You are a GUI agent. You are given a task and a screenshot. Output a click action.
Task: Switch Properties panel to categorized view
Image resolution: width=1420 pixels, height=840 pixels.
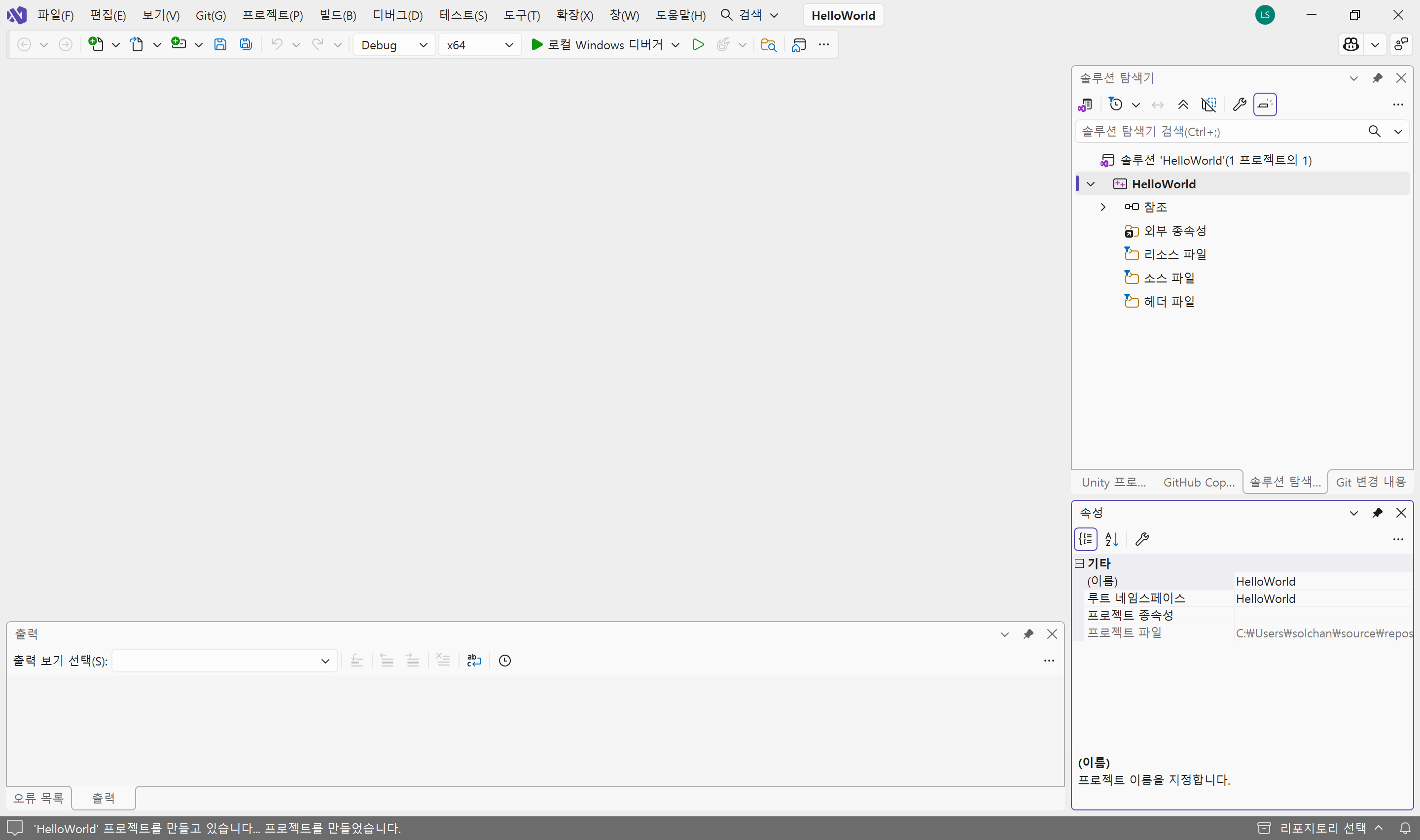[x=1086, y=539]
